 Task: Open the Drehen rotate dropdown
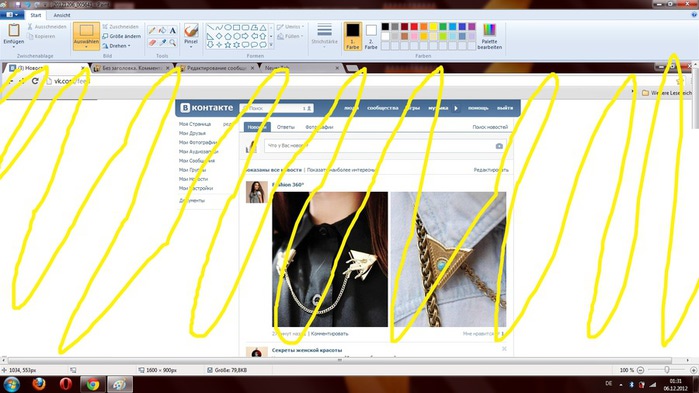(116, 46)
